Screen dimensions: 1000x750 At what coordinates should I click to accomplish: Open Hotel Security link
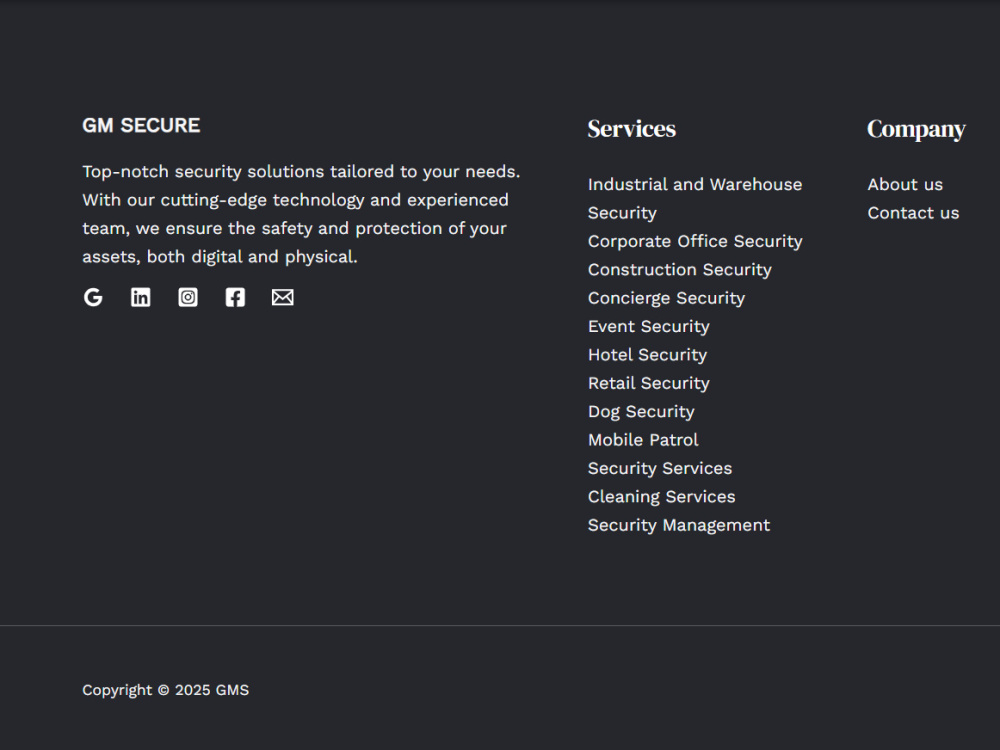(x=647, y=355)
